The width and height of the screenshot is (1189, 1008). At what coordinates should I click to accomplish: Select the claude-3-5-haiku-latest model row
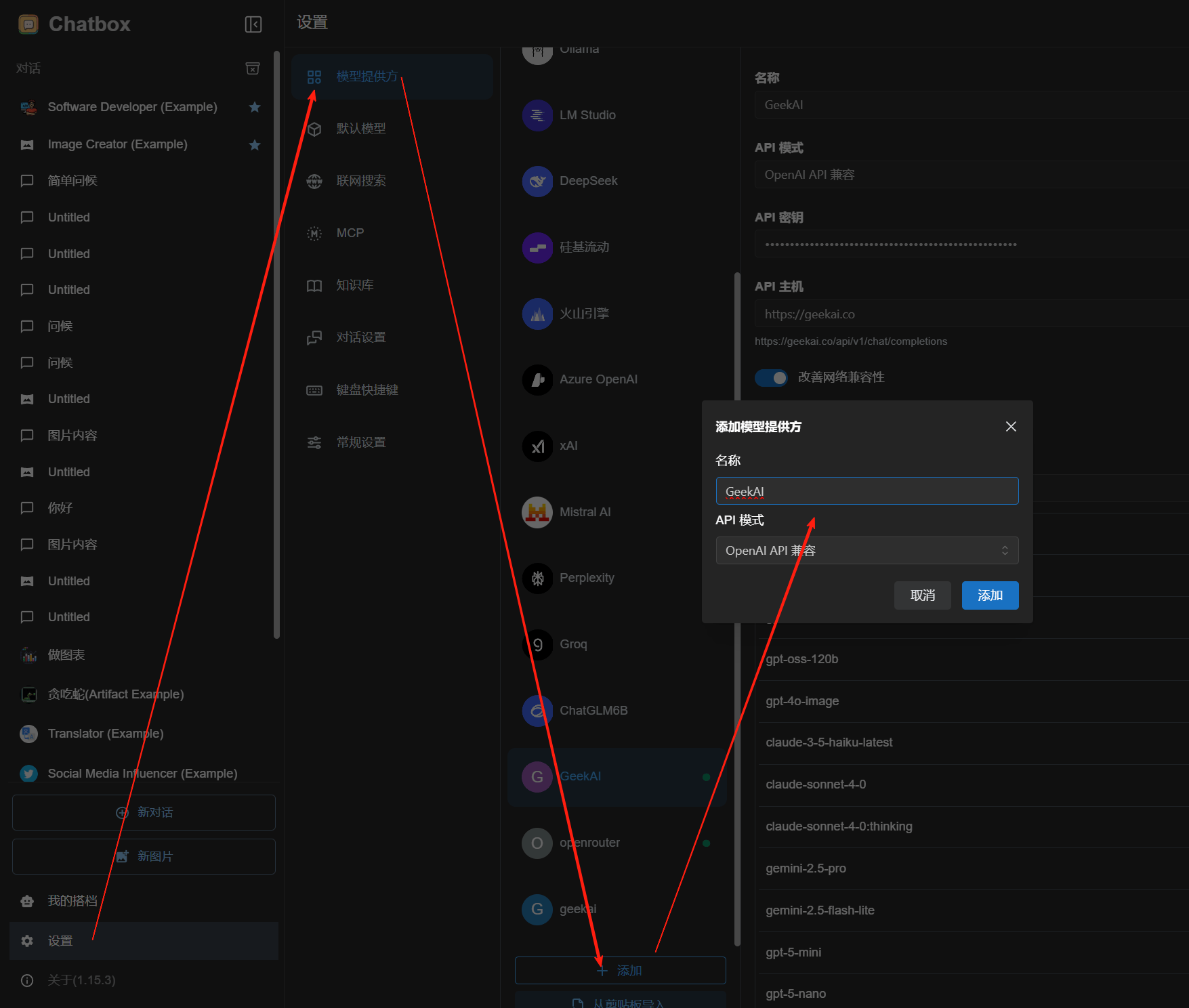click(973, 742)
